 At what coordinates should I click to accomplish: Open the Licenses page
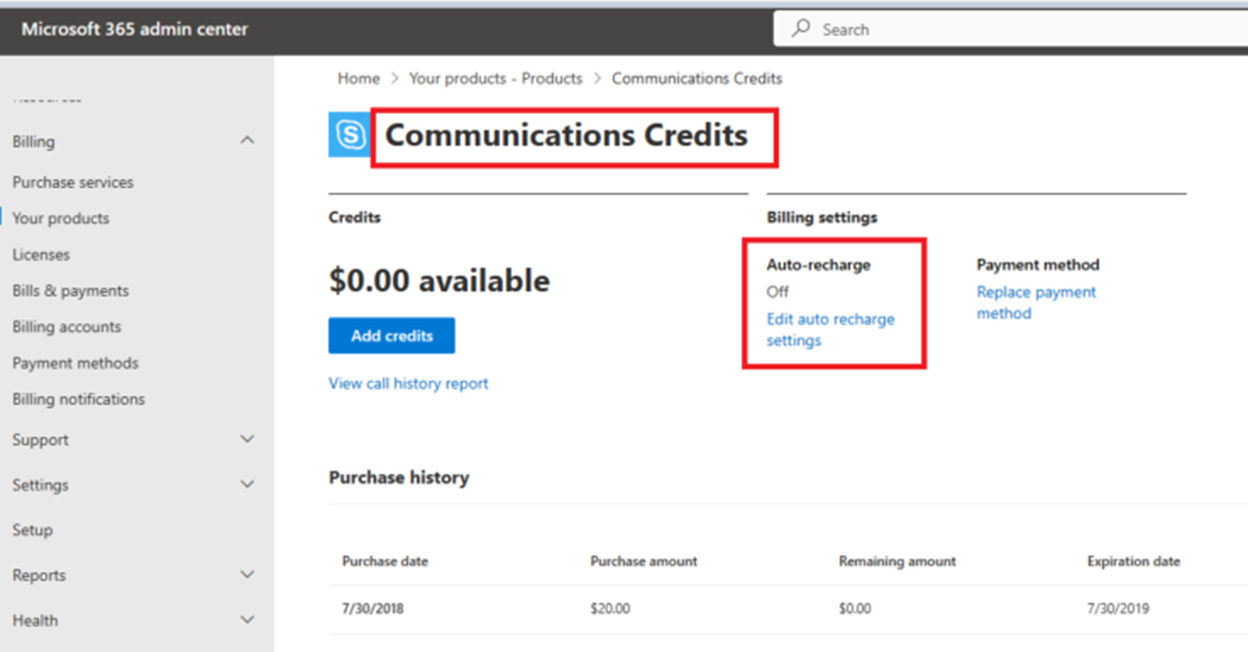point(41,254)
